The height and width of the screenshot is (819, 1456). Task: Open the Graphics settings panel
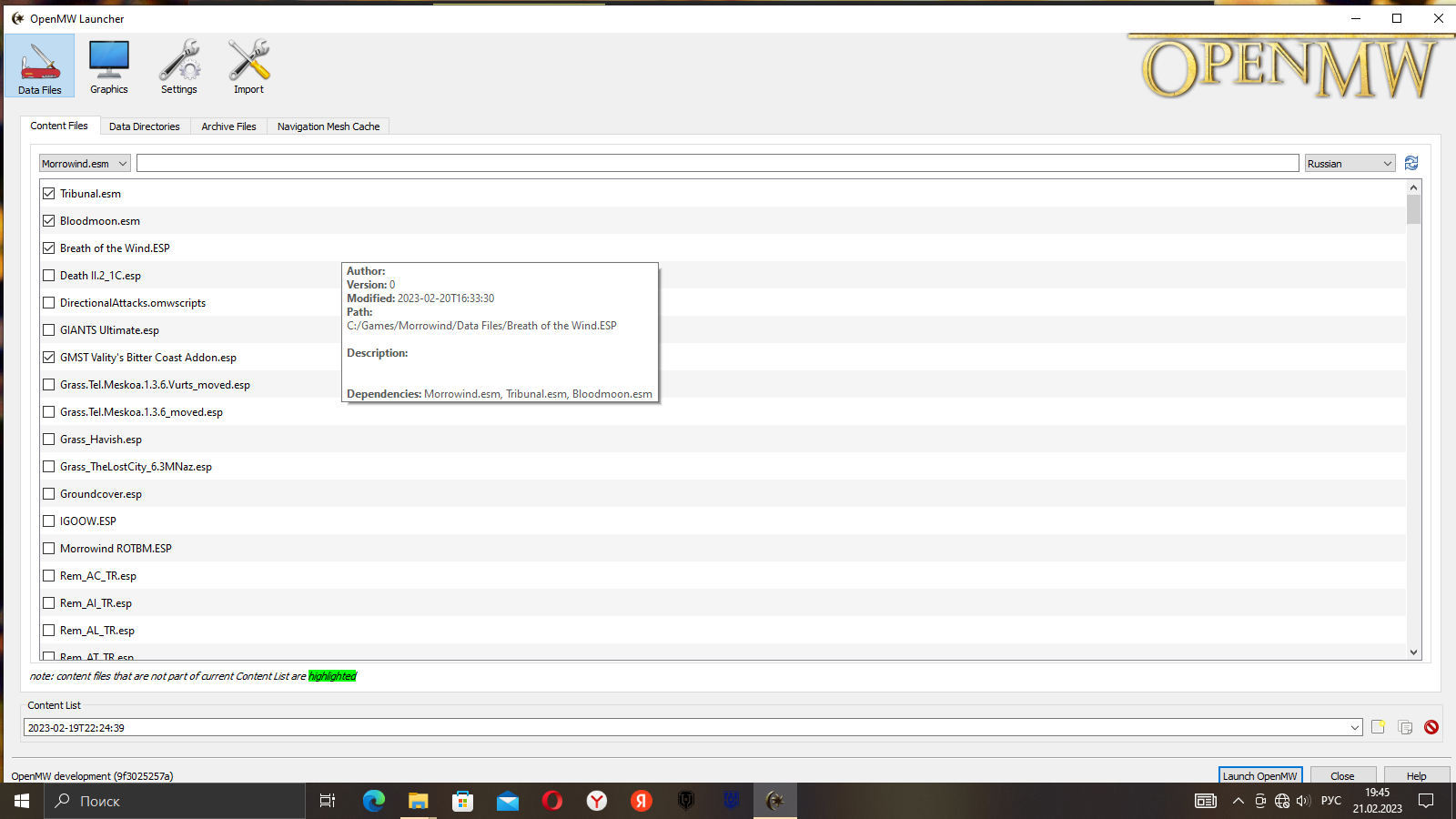click(x=108, y=66)
